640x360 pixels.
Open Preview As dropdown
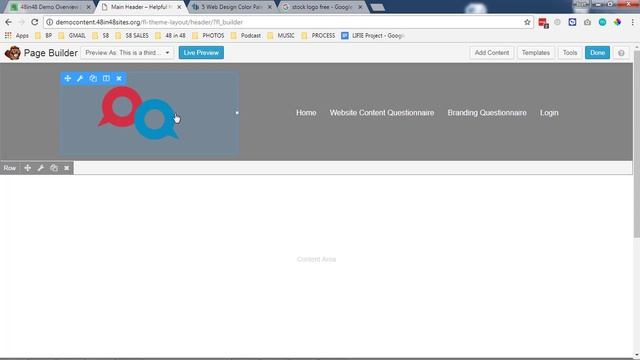pyautogui.click(x=127, y=53)
